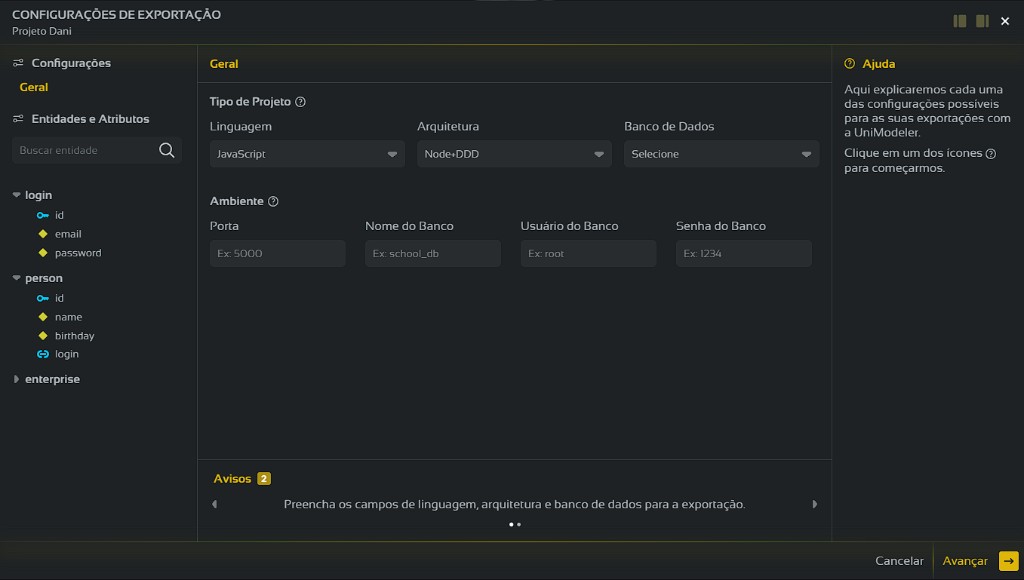Toggle the left panel layout icon
Viewport: 1024px width, 580px height.
pos(959,21)
